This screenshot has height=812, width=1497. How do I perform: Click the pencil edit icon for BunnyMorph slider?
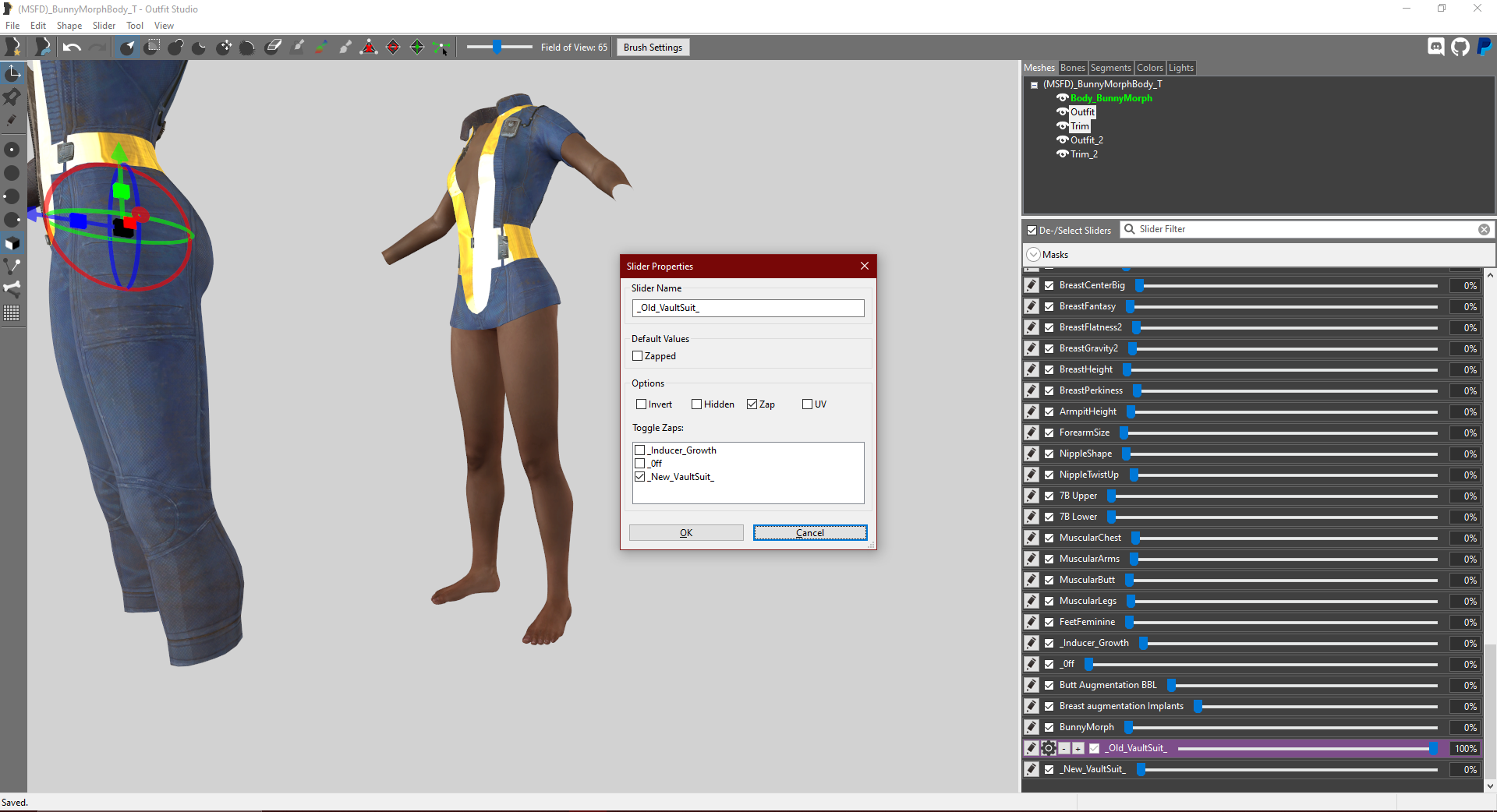[1032, 727]
